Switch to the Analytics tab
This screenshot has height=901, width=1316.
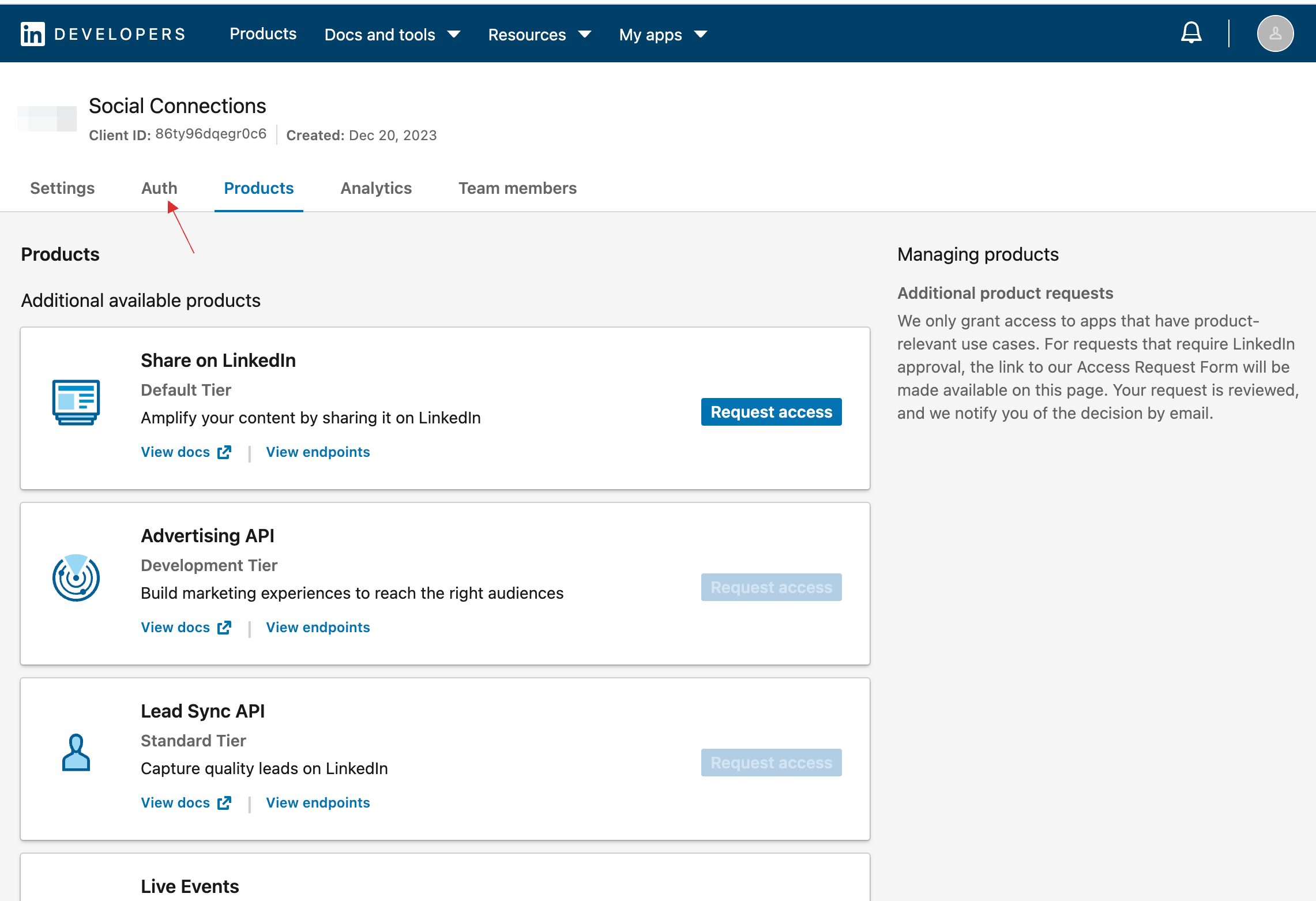375,188
